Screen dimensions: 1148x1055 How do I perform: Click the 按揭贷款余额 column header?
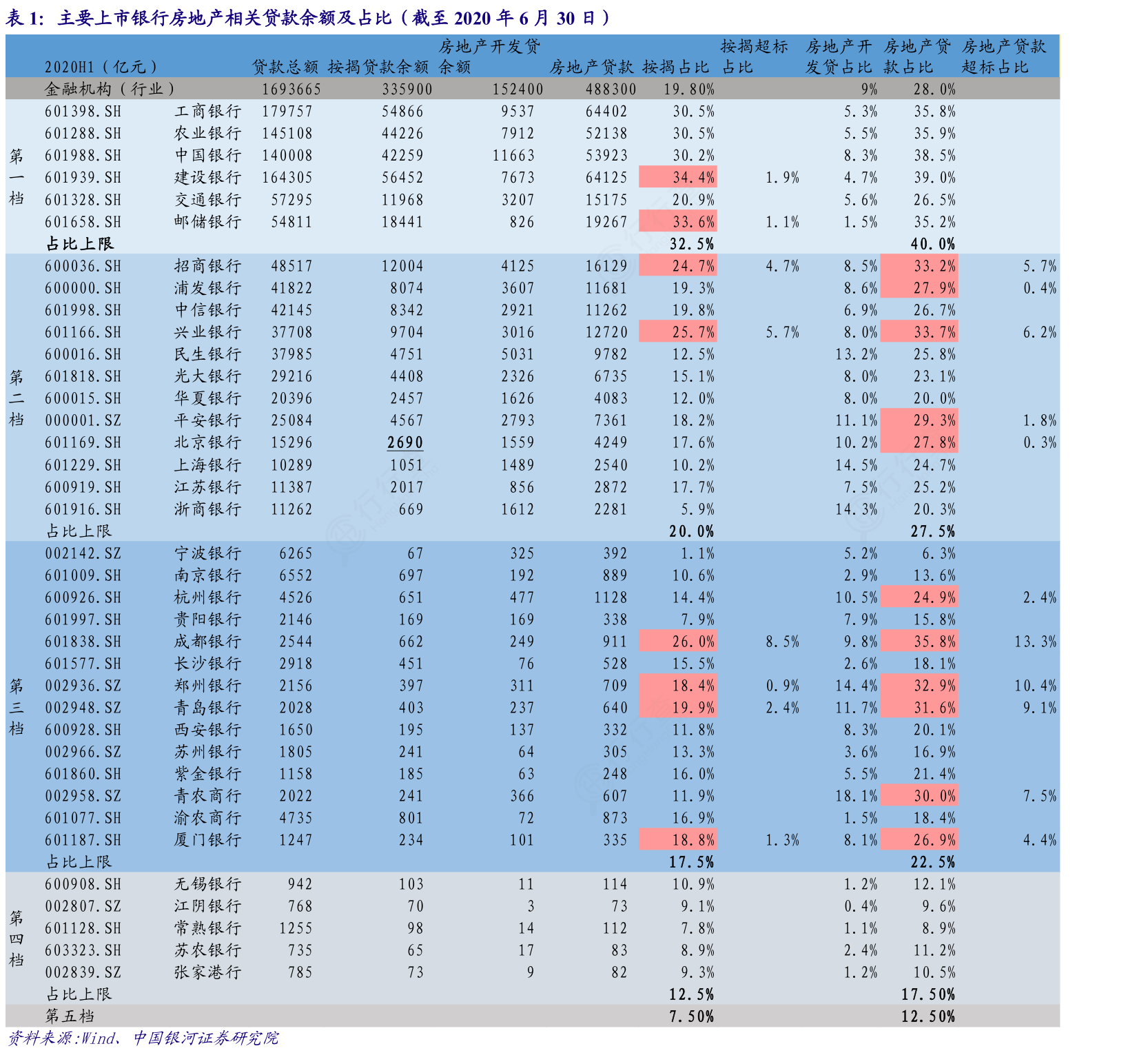[x=378, y=68]
